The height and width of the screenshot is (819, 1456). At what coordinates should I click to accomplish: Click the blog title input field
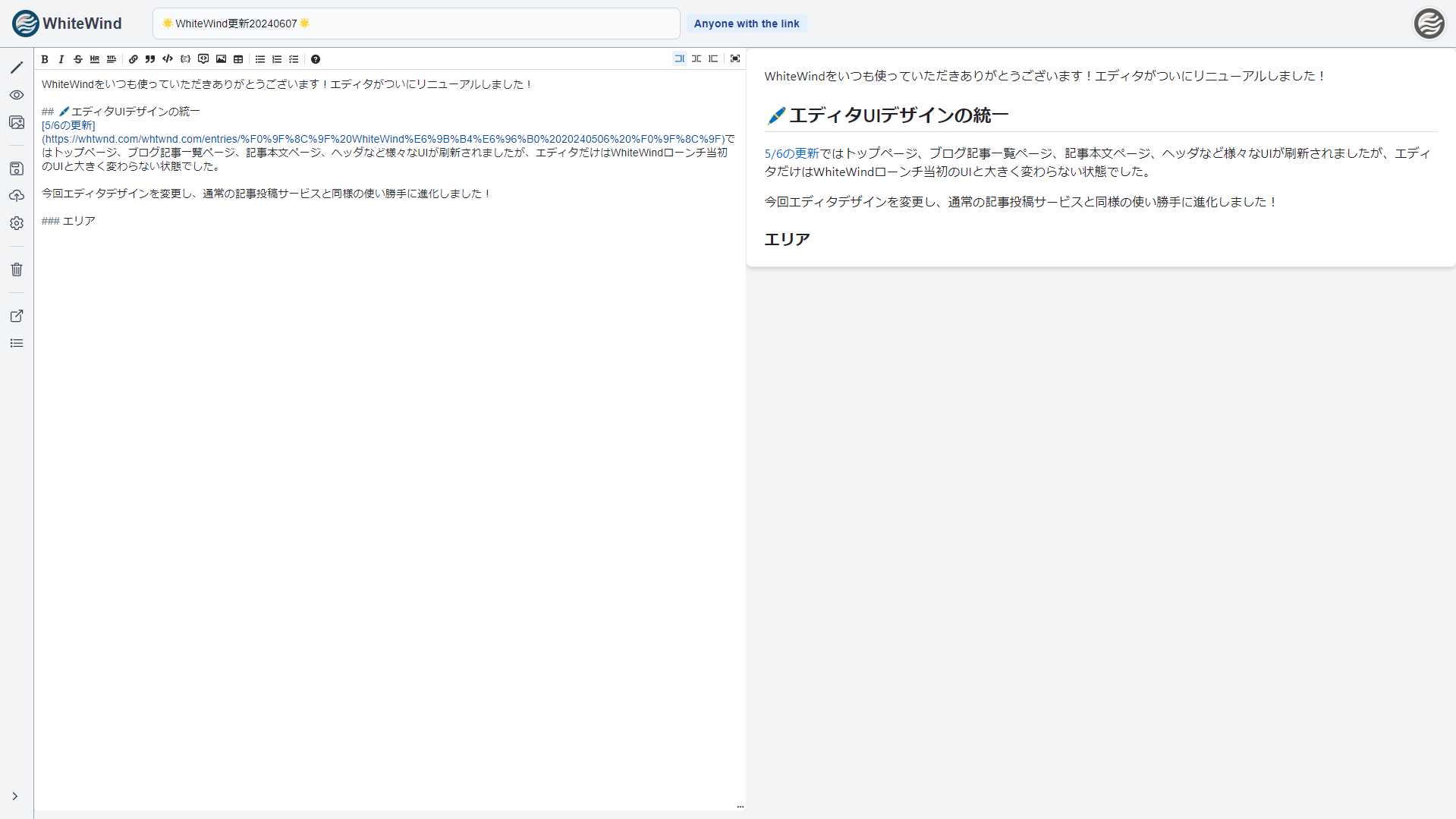click(x=416, y=24)
